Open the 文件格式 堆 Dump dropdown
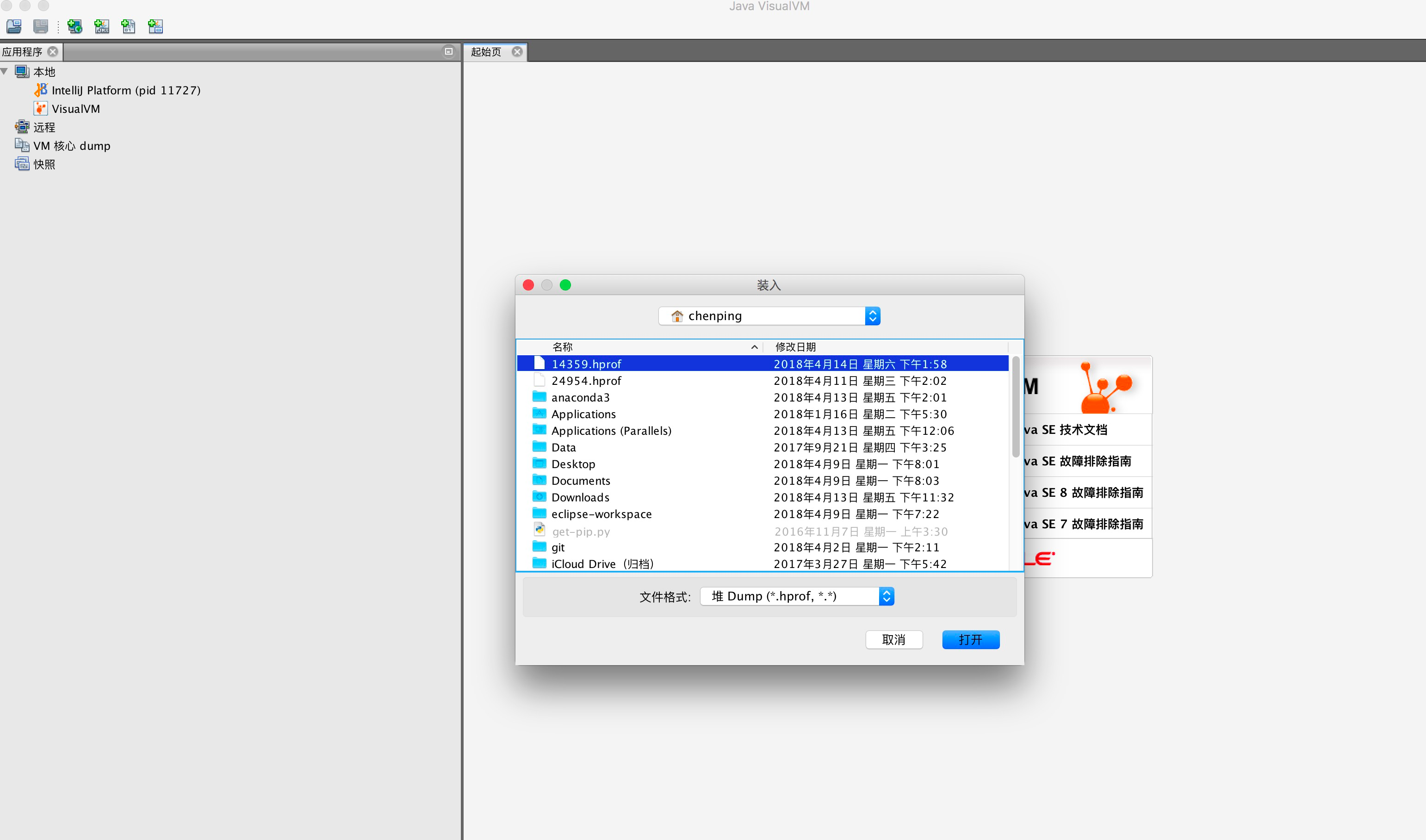The image size is (1426, 840). pyautogui.click(x=797, y=596)
